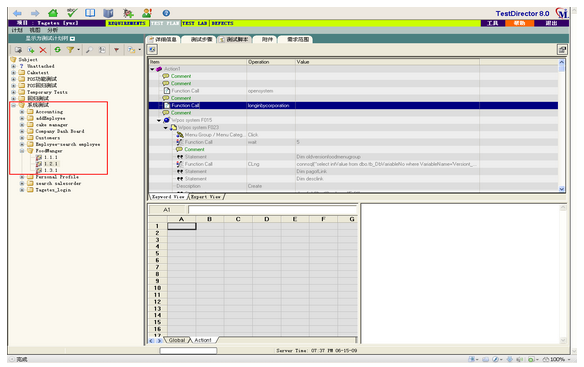584x367 pixels.
Task: Switch to the TEST LAB module tab
Action: point(195,23)
